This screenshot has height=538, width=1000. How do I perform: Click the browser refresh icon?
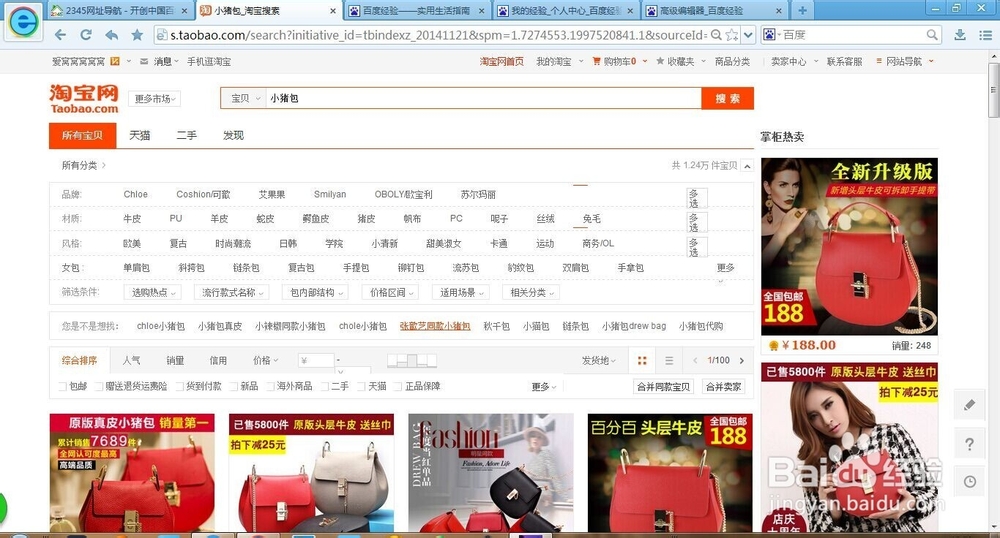[86, 35]
